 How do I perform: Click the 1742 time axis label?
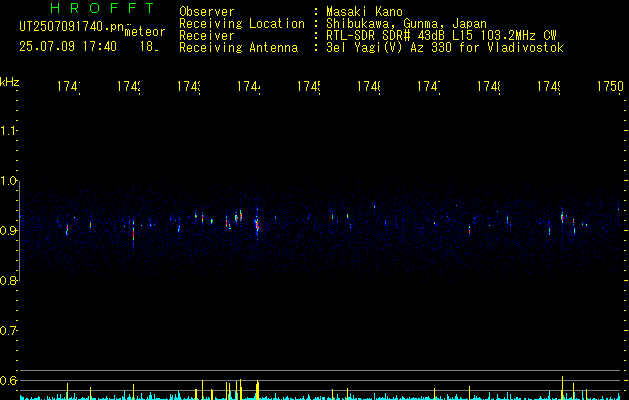tap(129, 87)
